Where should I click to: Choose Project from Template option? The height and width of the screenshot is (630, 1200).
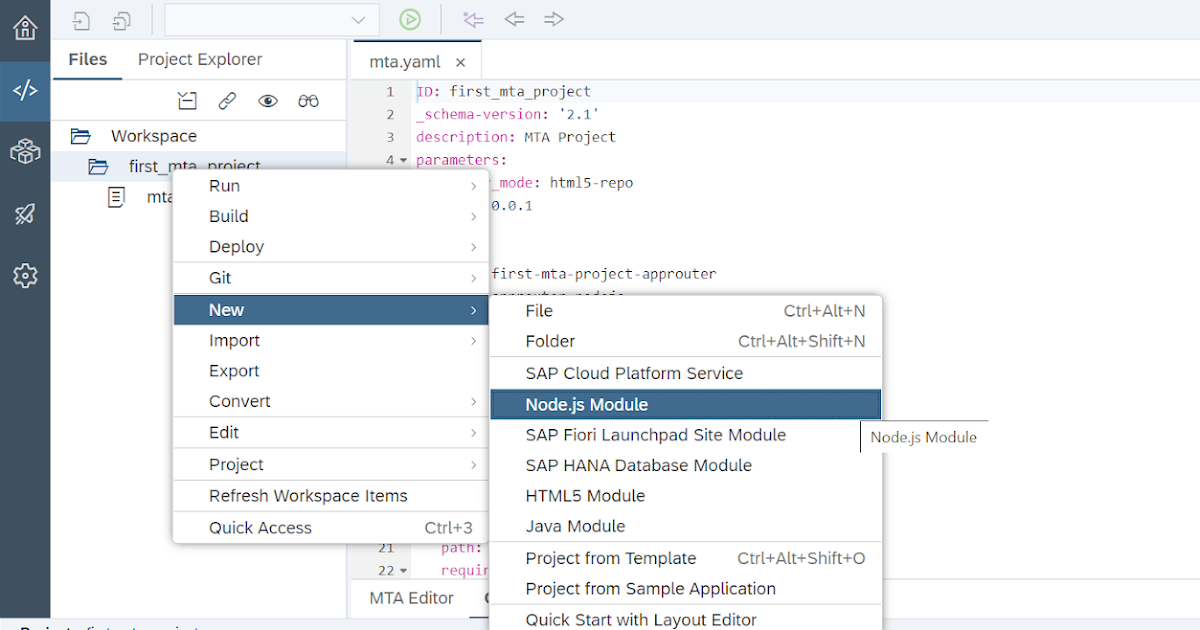613,558
